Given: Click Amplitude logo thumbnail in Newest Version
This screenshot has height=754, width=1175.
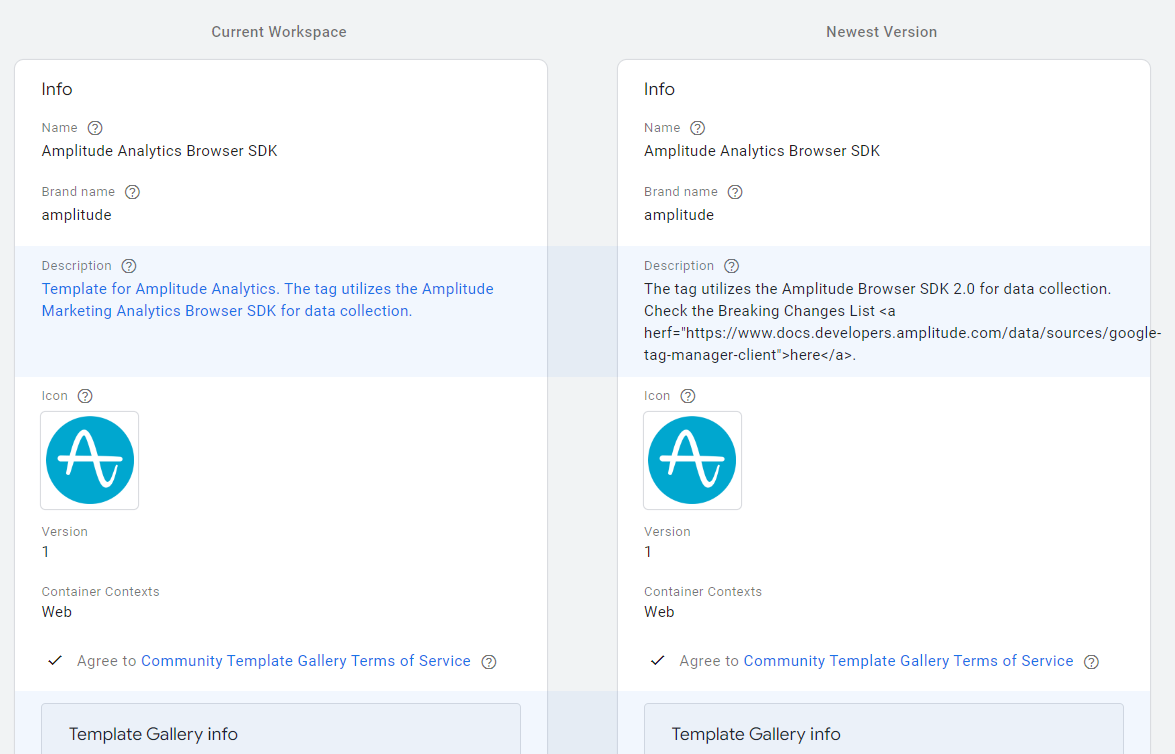Looking at the screenshot, I should coord(692,460).
